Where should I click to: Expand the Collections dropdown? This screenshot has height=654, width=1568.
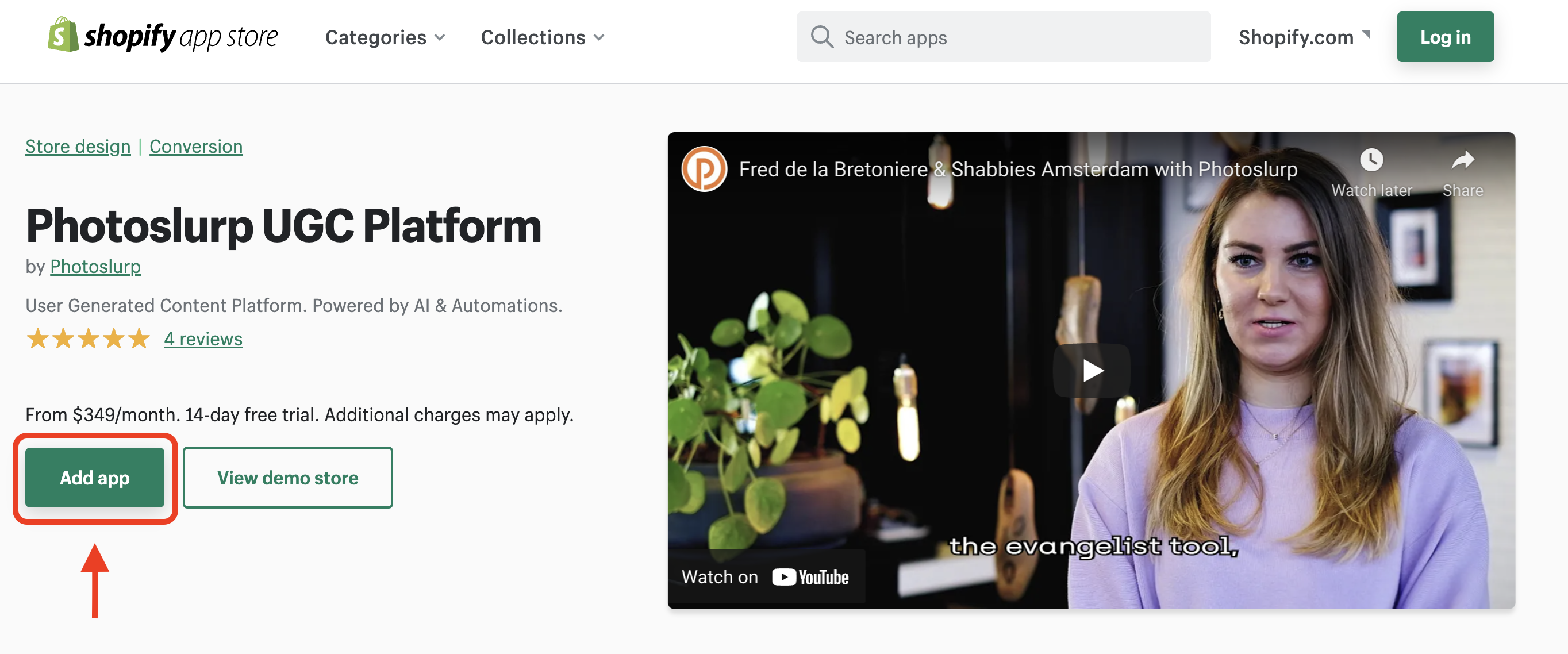[543, 37]
